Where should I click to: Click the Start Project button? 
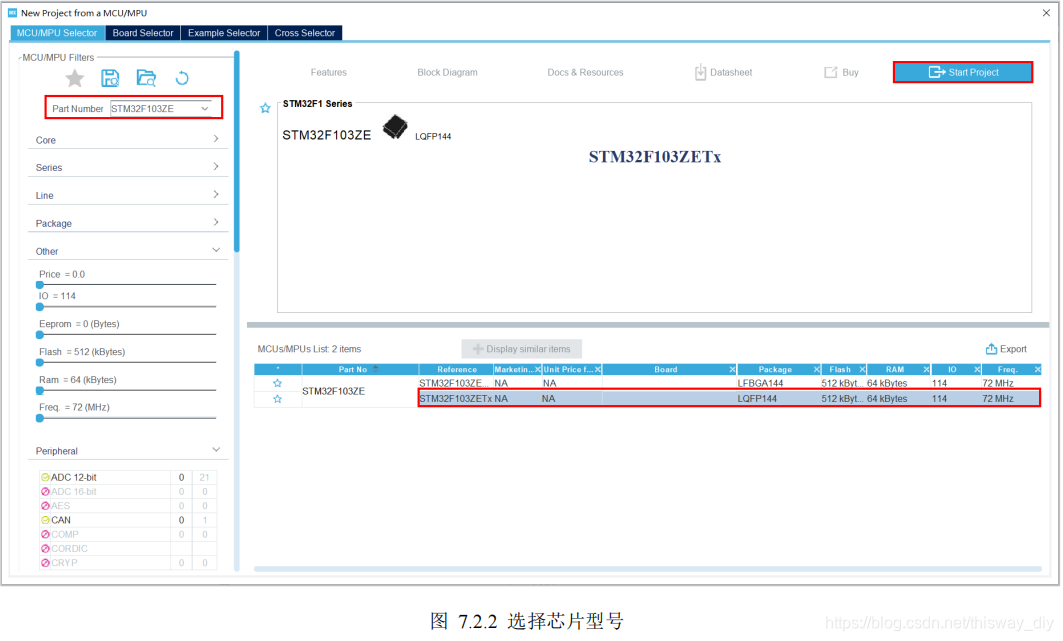963,72
